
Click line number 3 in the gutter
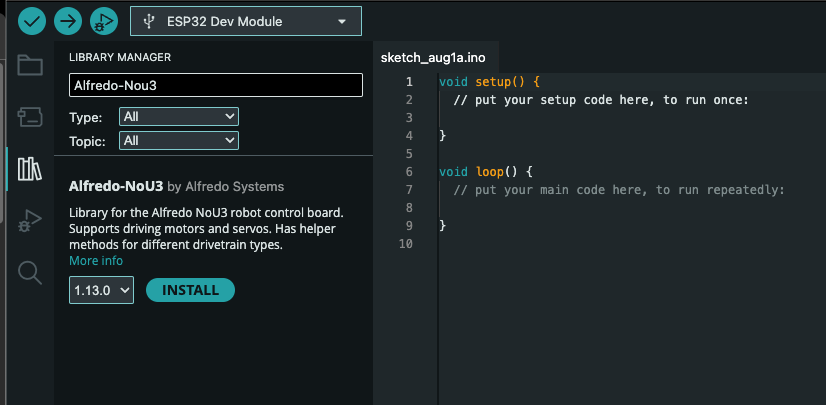click(409, 118)
